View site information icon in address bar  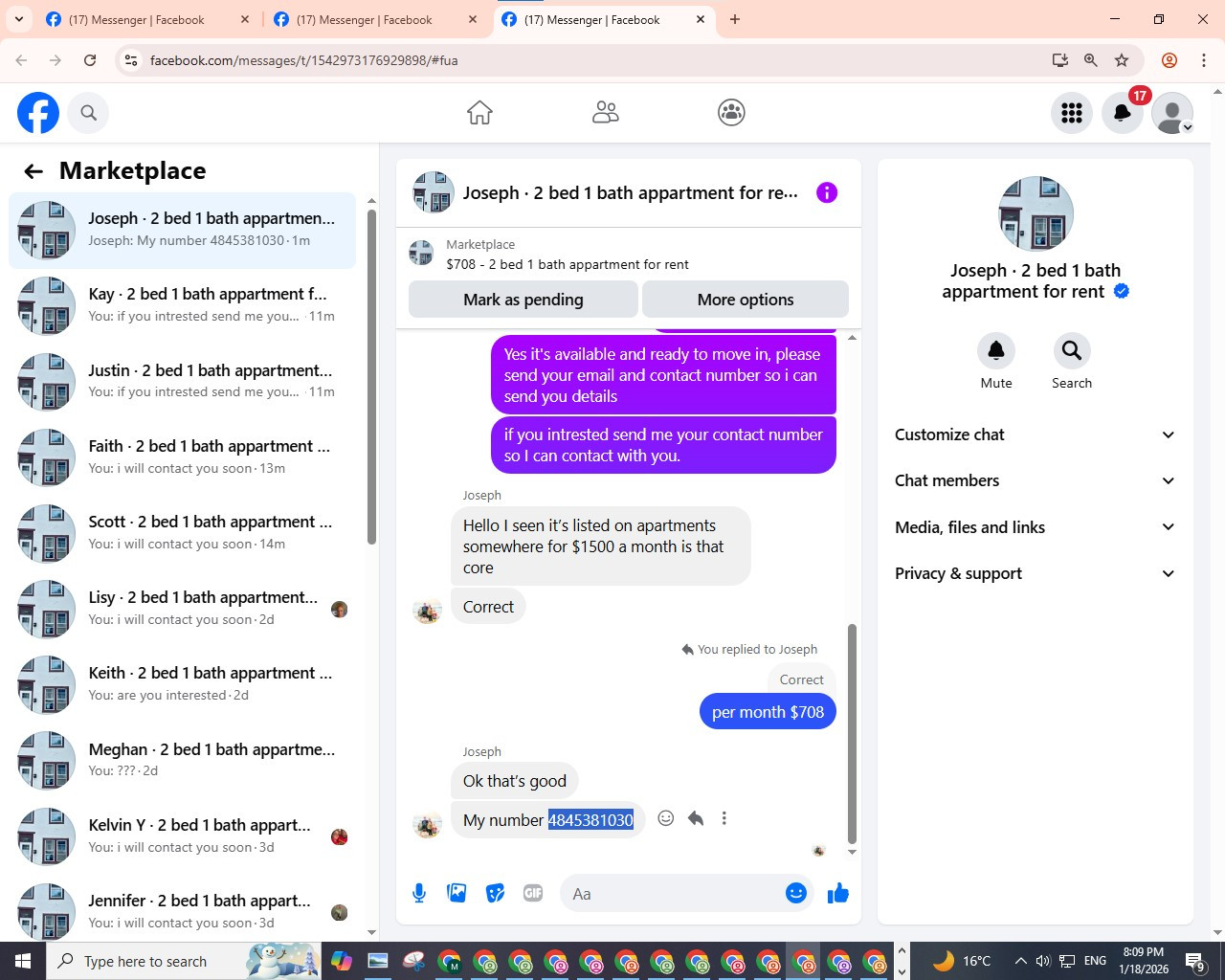(131, 60)
